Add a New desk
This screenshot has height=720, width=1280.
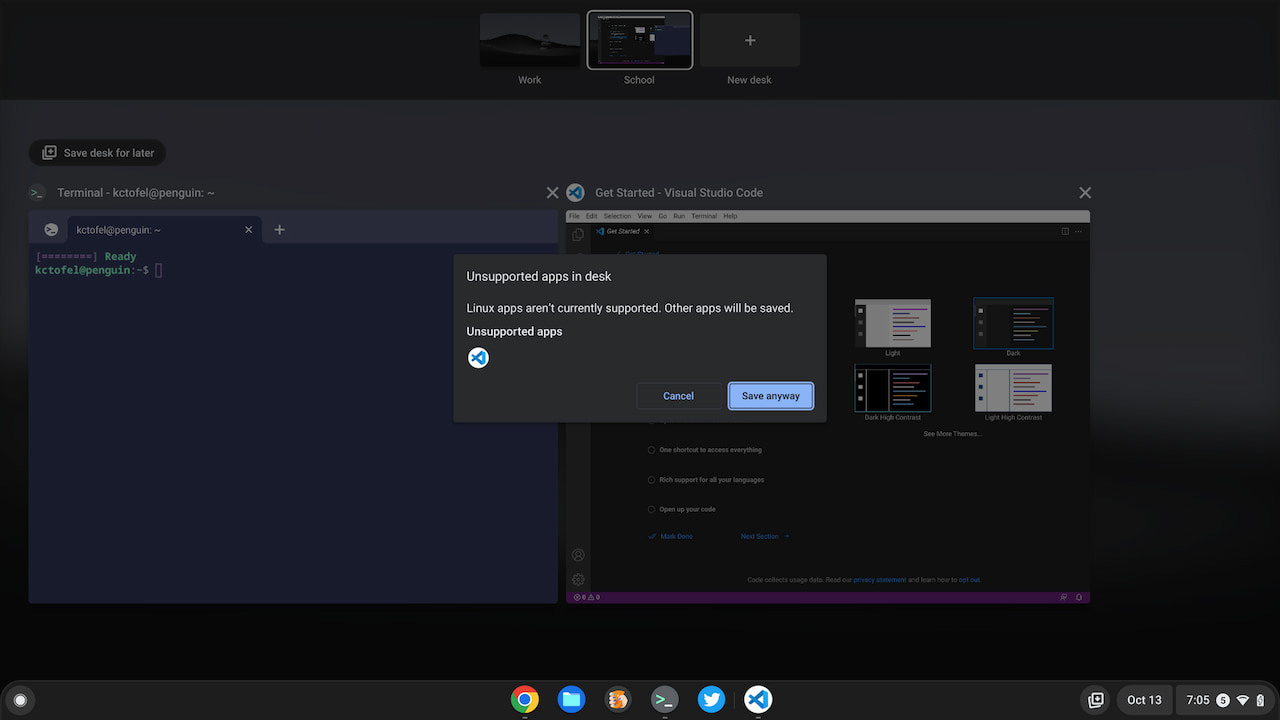750,41
